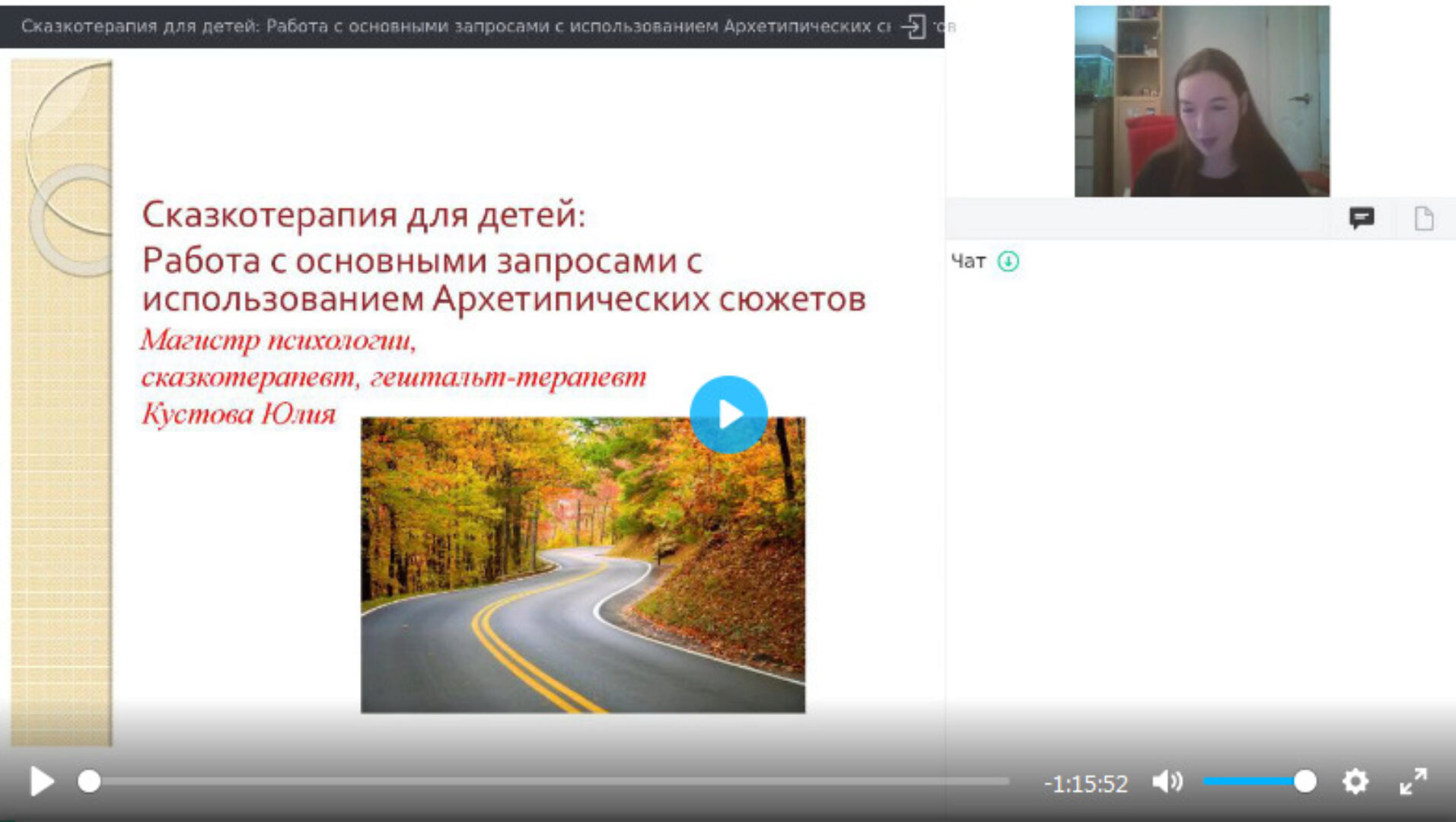Activate the big blue play overlay icon

point(728,413)
